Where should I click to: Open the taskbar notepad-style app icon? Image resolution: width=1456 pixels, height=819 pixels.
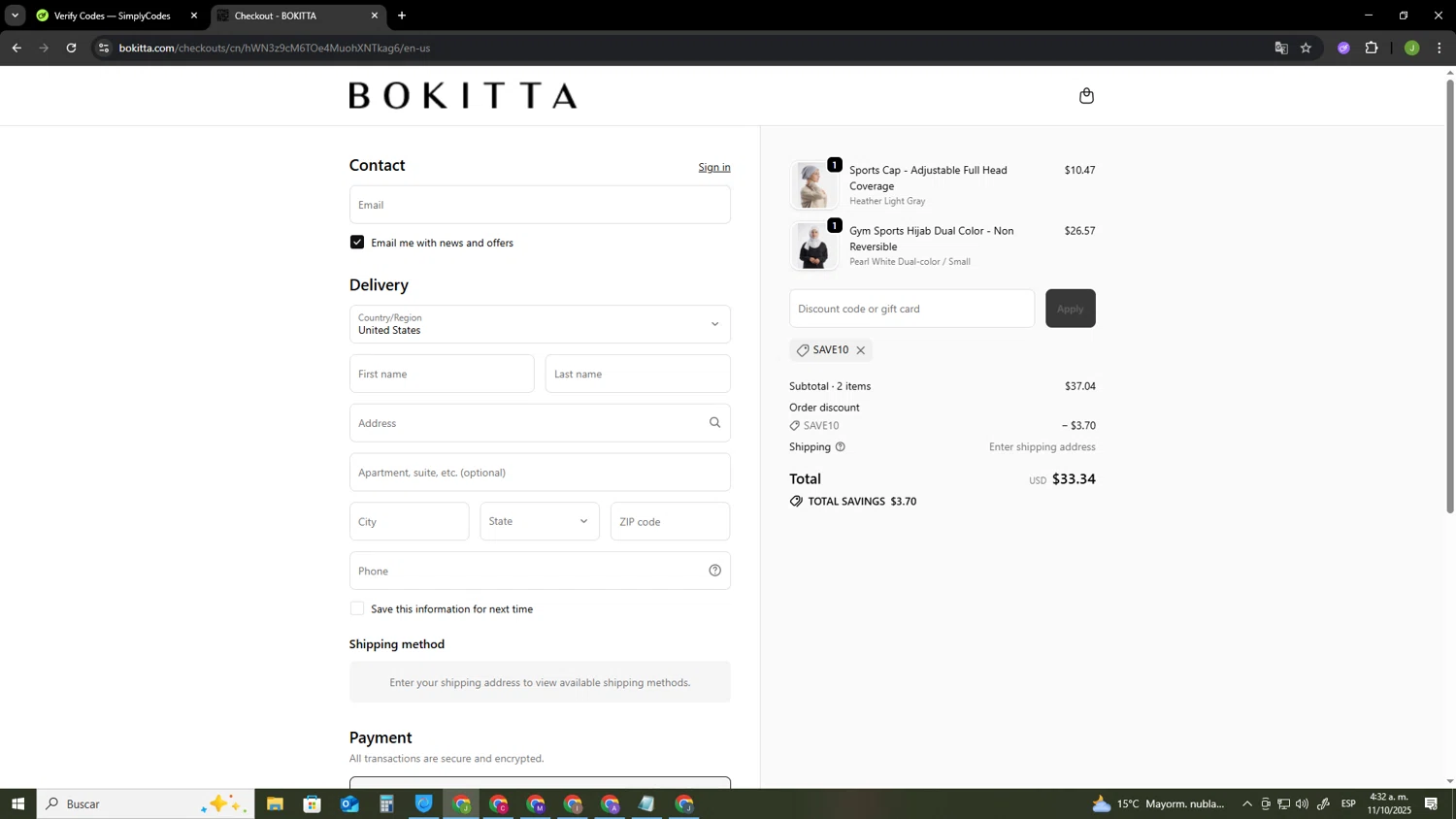pos(646,803)
